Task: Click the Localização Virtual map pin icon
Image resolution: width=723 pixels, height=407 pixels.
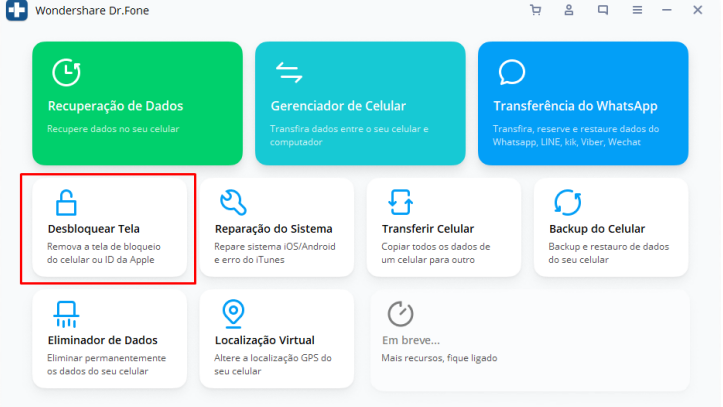Action: pyautogui.click(x=233, y=314)
